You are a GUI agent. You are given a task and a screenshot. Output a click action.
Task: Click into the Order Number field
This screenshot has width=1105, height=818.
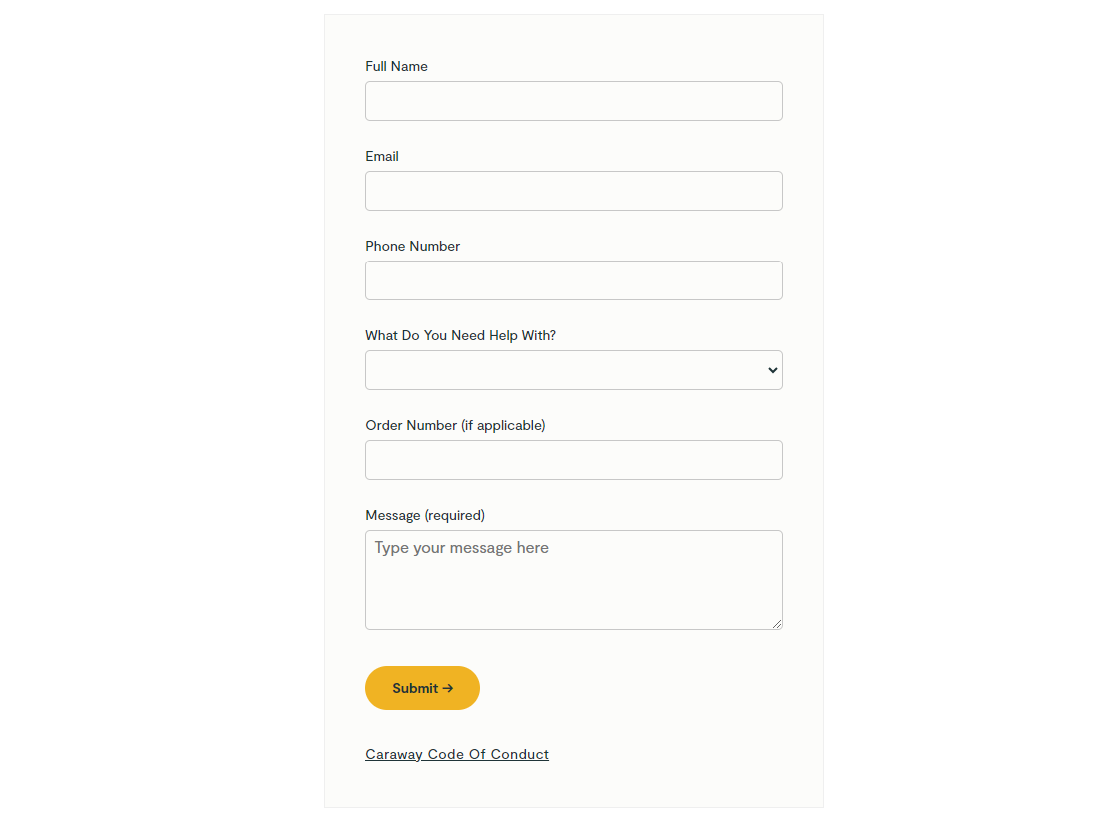[574, 460]
